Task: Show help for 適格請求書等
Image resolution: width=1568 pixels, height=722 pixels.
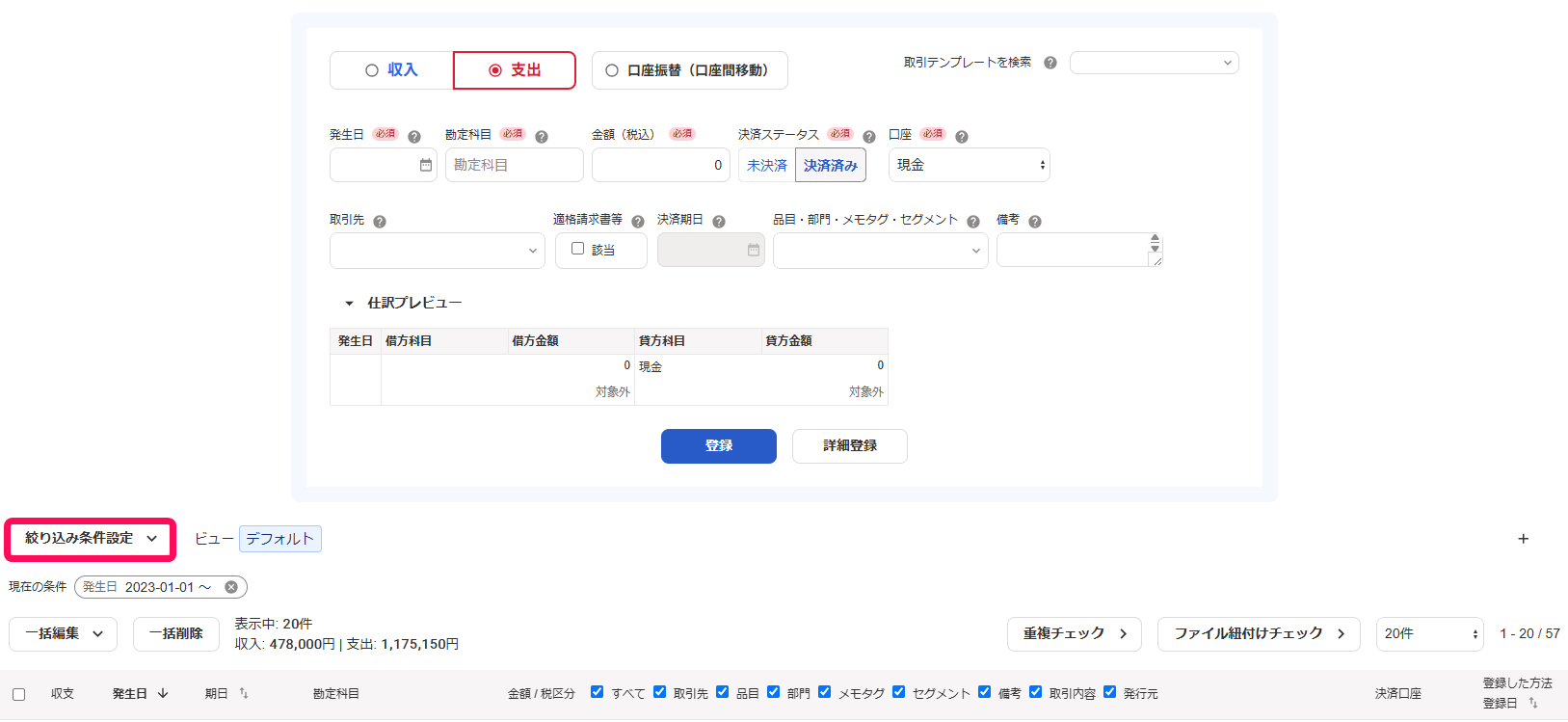Action: point(638,221)
